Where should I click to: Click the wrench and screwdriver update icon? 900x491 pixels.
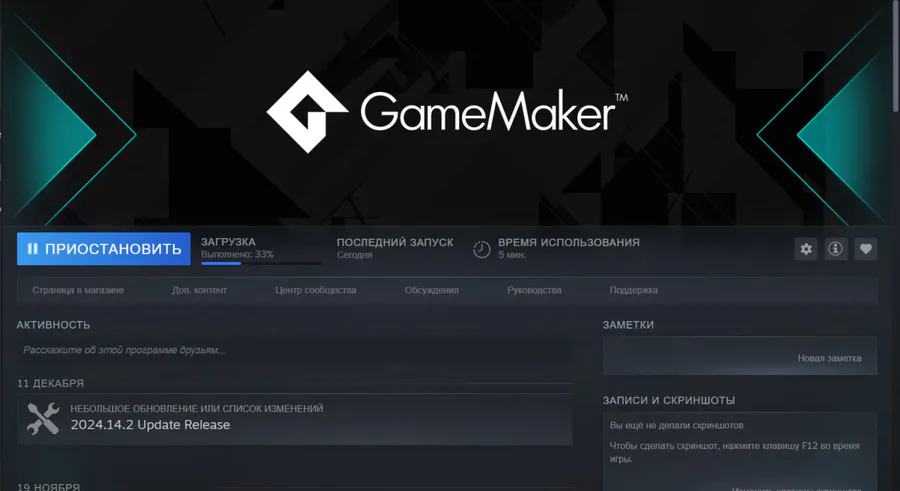[x=43, y=418]
